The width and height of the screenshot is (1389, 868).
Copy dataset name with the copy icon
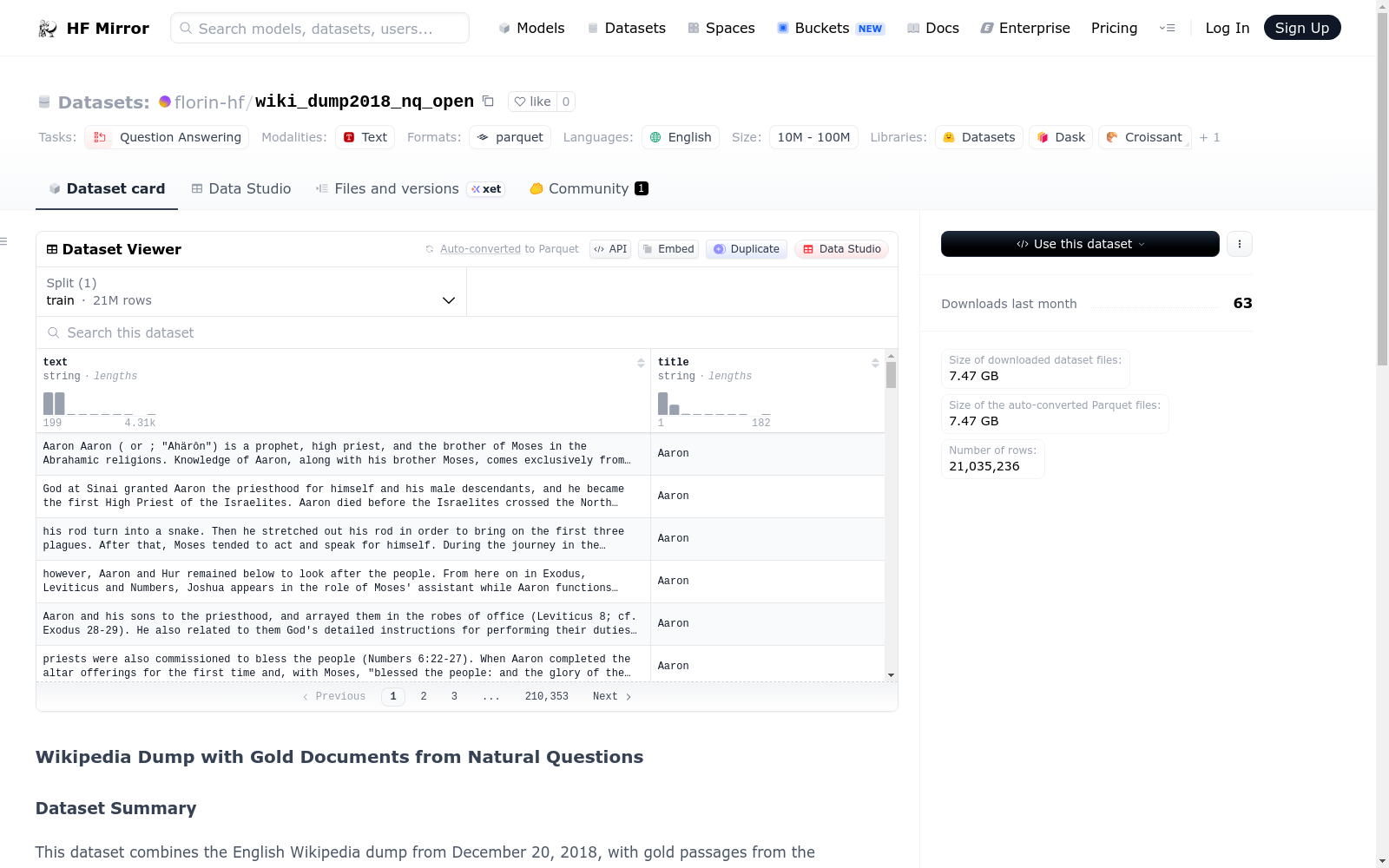(x=488, y=102)
